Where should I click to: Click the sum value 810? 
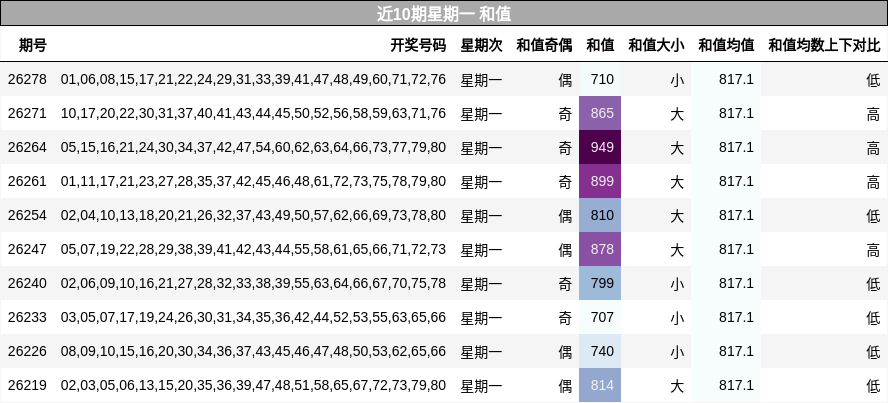click(x=602, y=215)
